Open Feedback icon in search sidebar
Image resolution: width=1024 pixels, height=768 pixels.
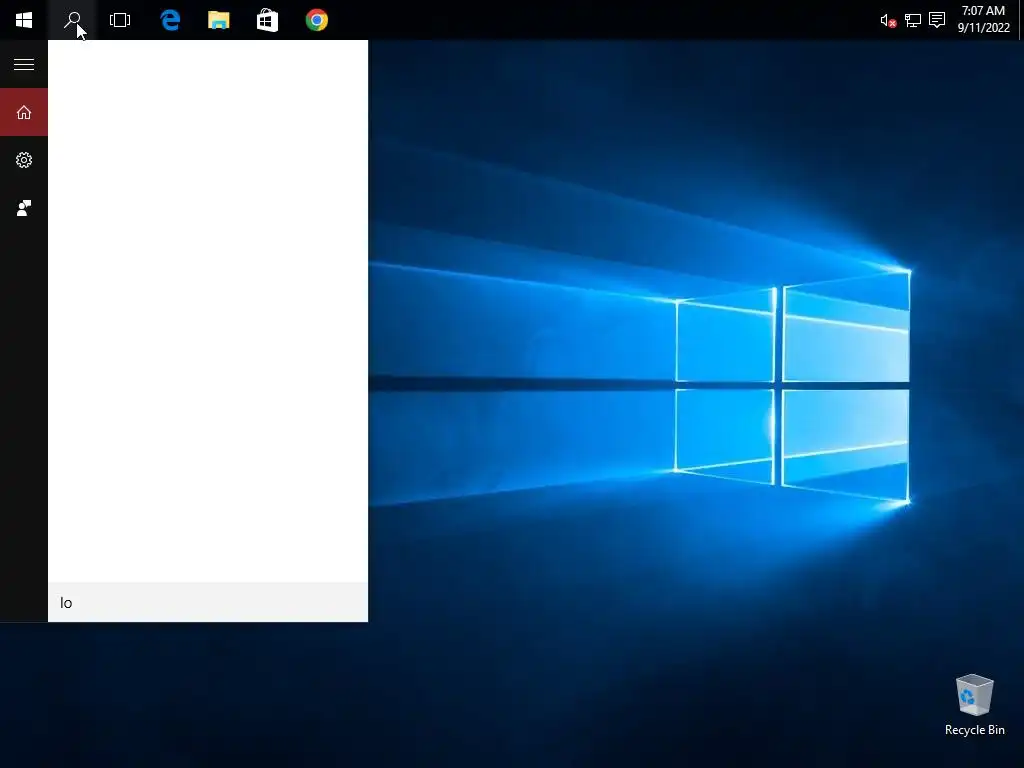(24, 208)
